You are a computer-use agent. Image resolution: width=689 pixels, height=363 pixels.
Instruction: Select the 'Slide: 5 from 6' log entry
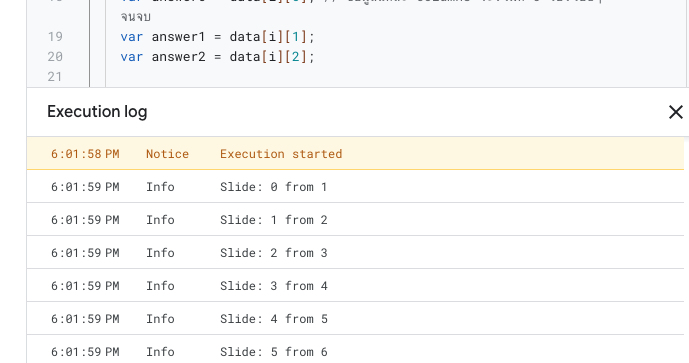355,351
